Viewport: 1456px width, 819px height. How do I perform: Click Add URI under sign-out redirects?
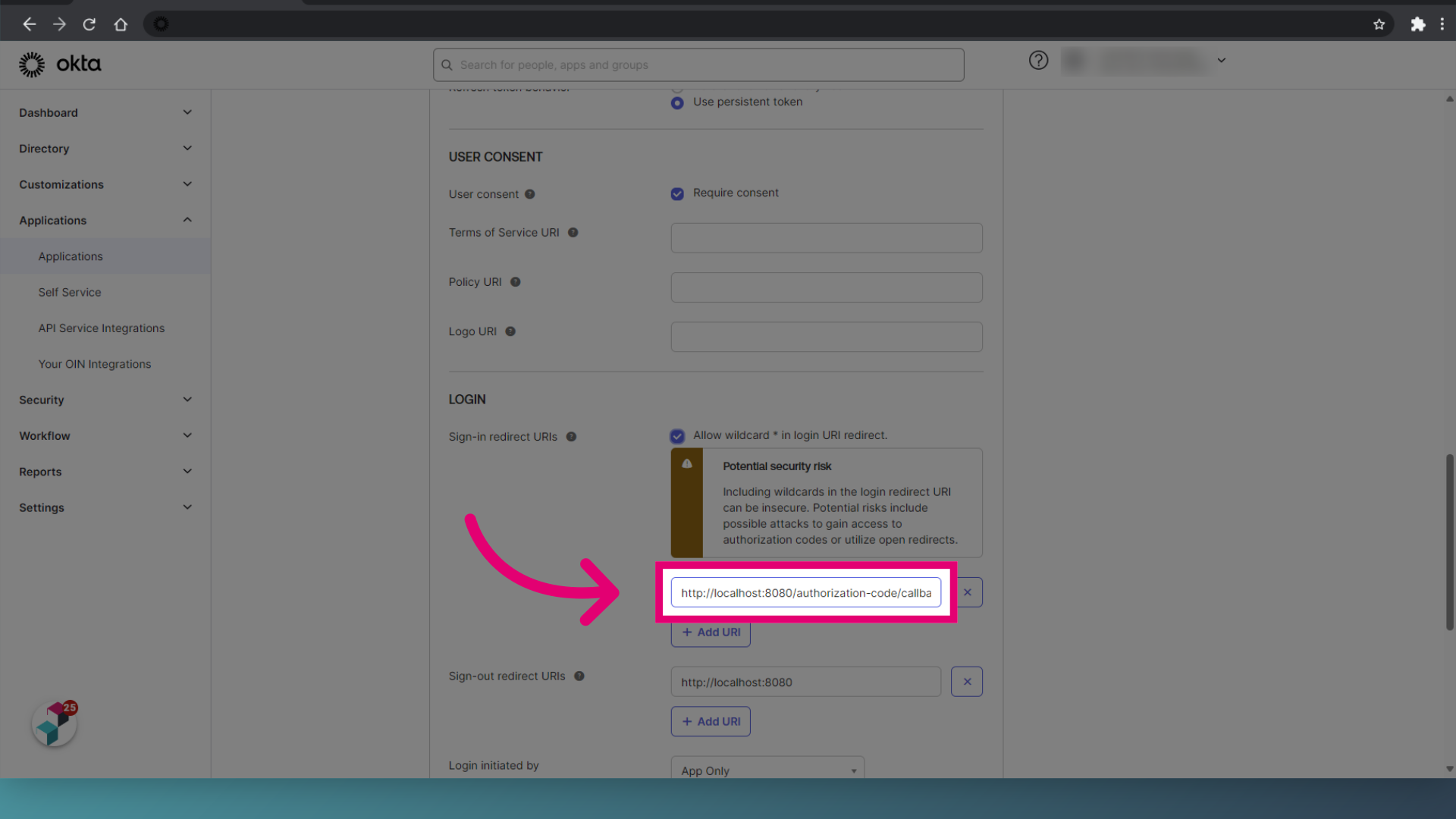coord(711,721)
